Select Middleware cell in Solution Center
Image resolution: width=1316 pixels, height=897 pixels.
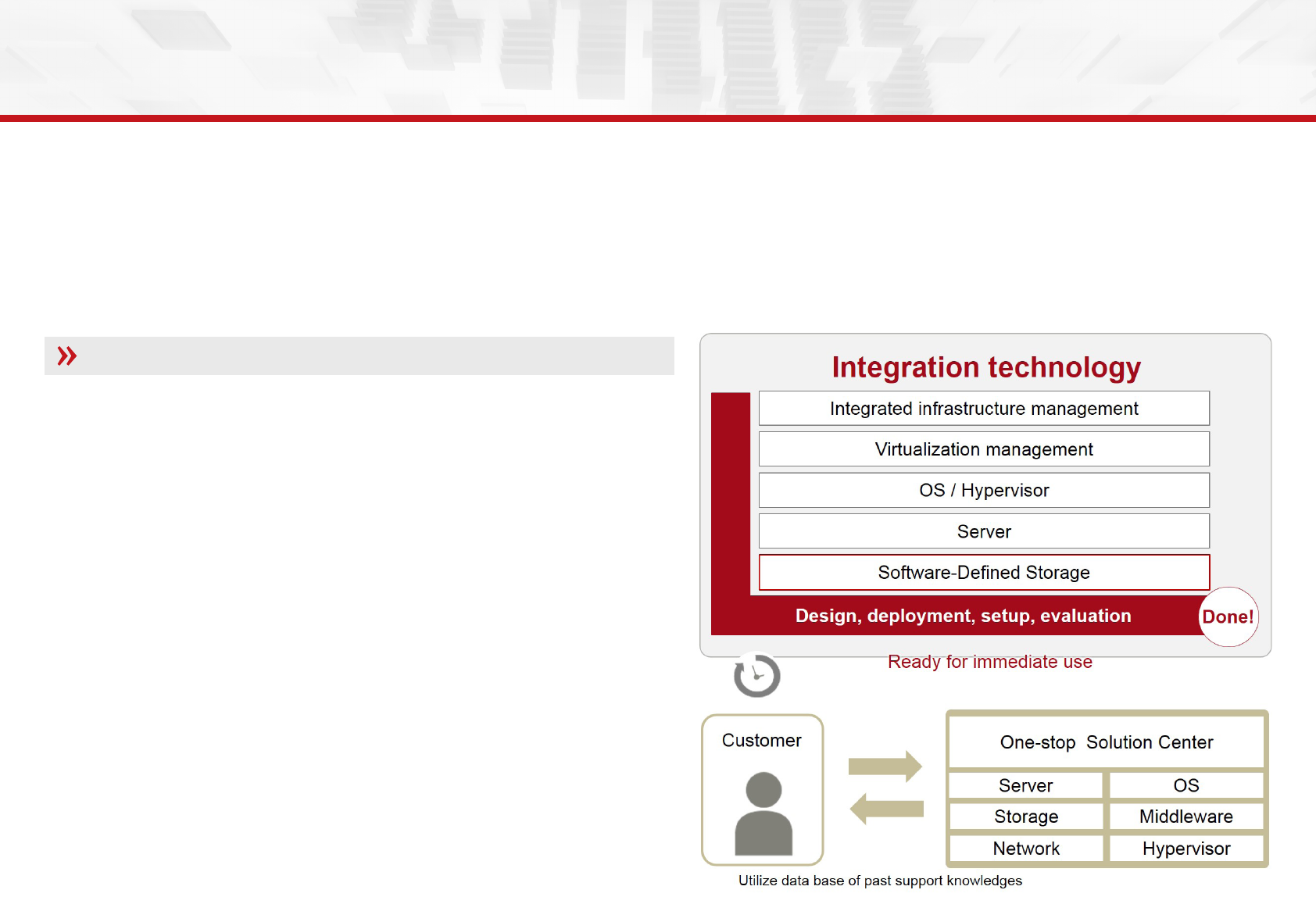point(1186,817)
